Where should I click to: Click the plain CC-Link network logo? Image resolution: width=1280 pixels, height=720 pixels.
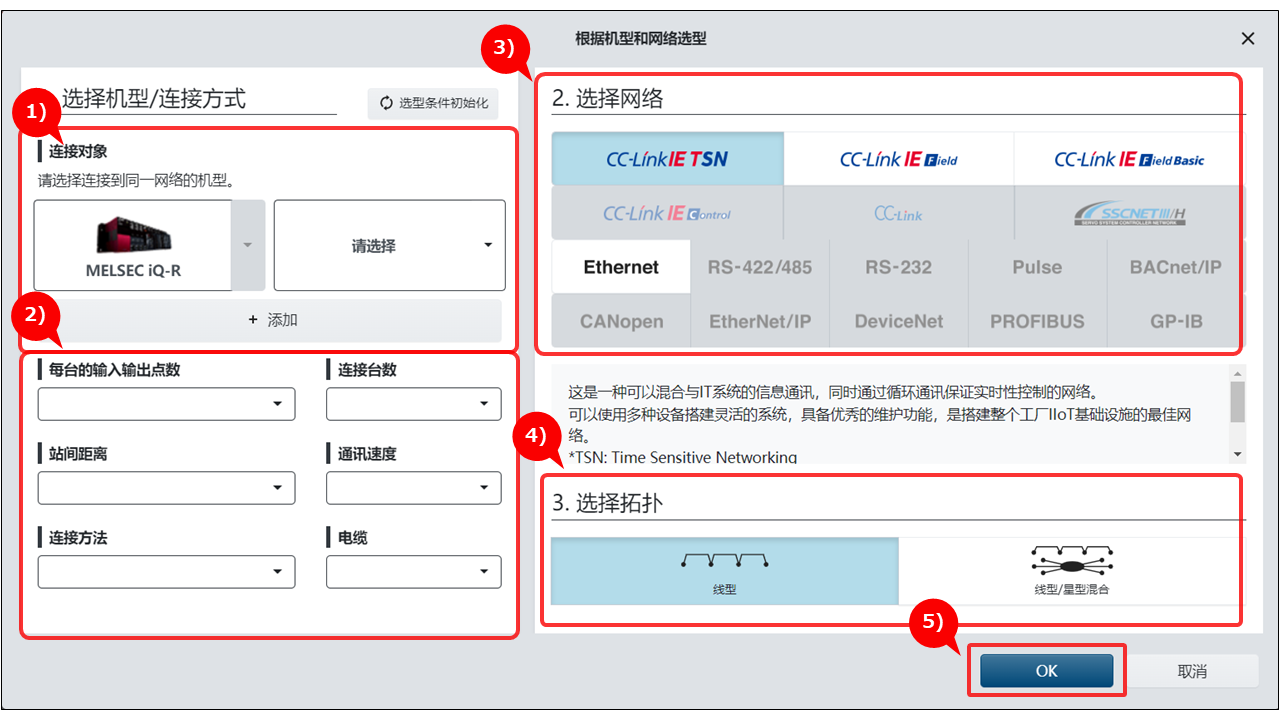click(x=898, y=213)
